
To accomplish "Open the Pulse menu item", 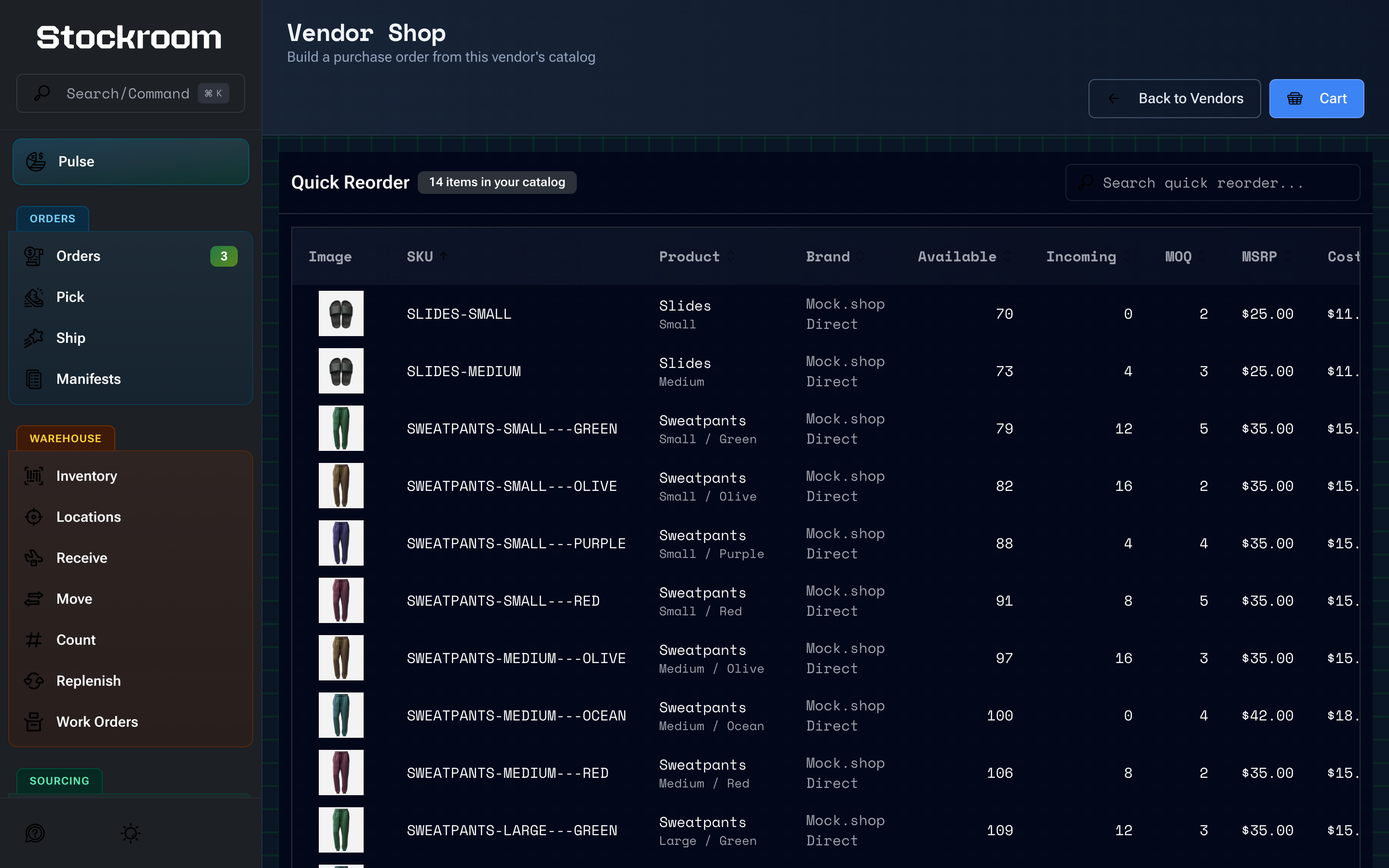I will [x=131, y=162].
